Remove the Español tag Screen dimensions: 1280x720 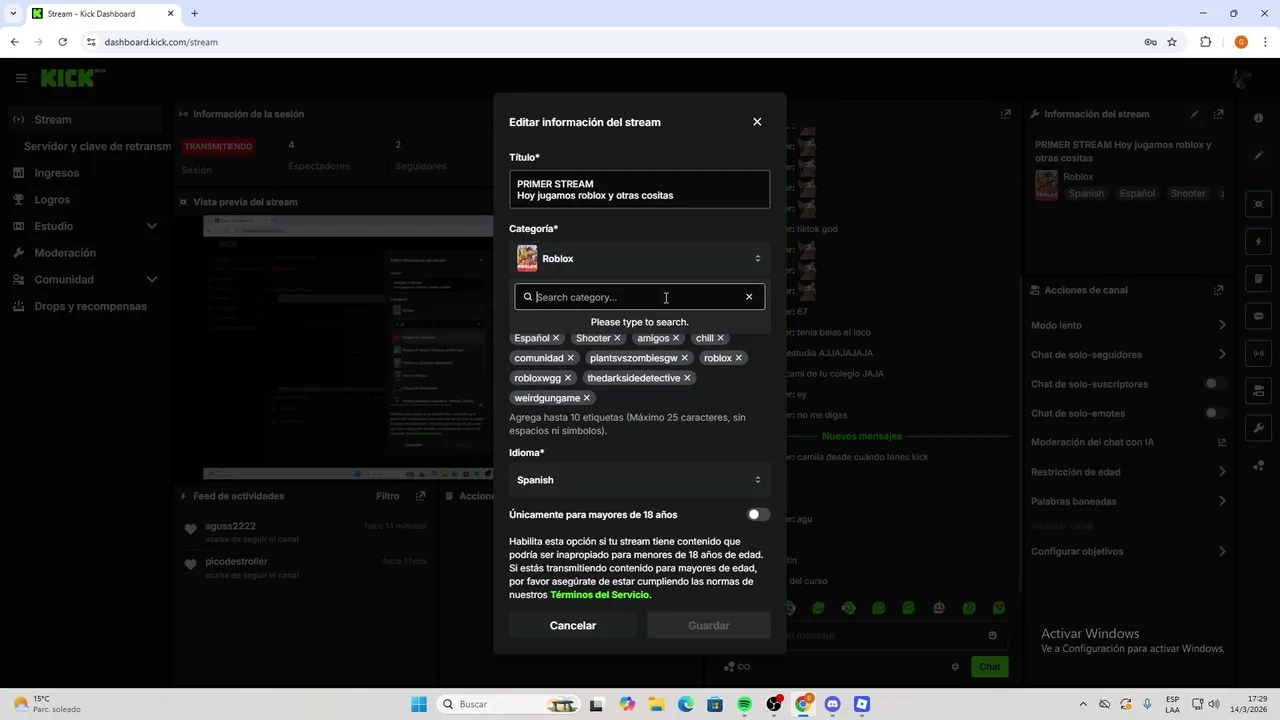[556, 338]
